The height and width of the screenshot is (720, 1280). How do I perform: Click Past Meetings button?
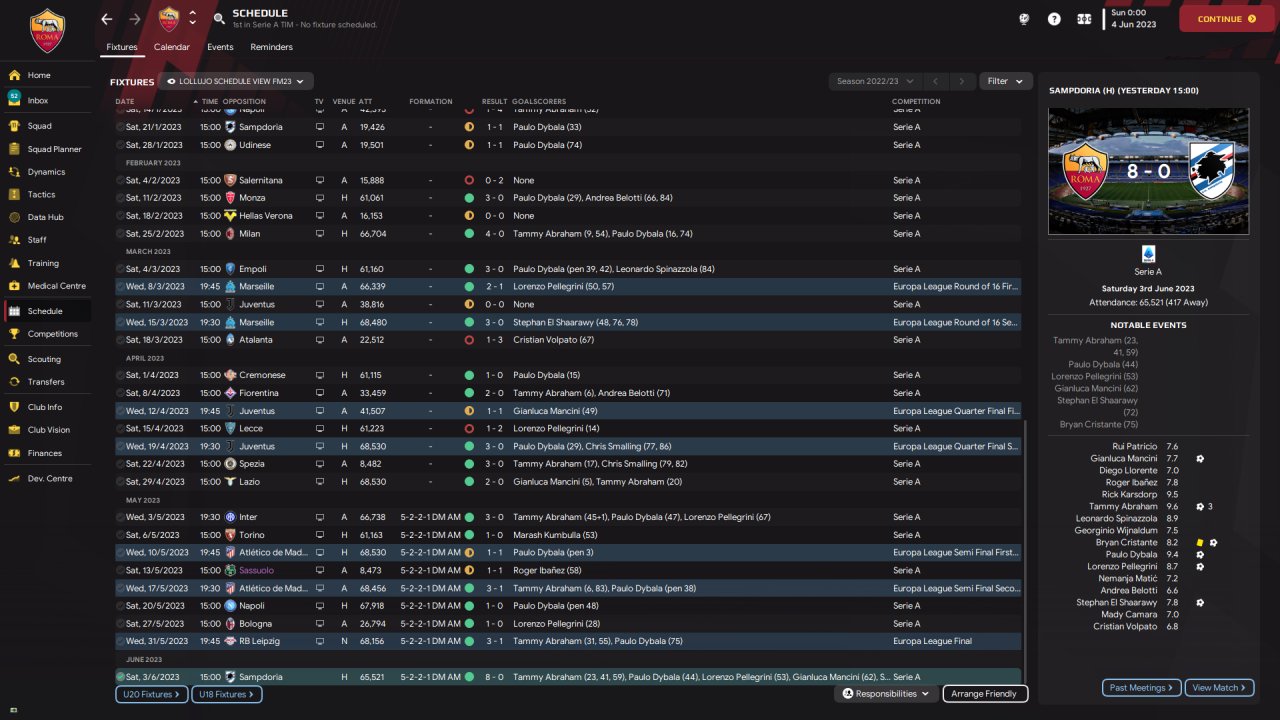pos(1142,688)
